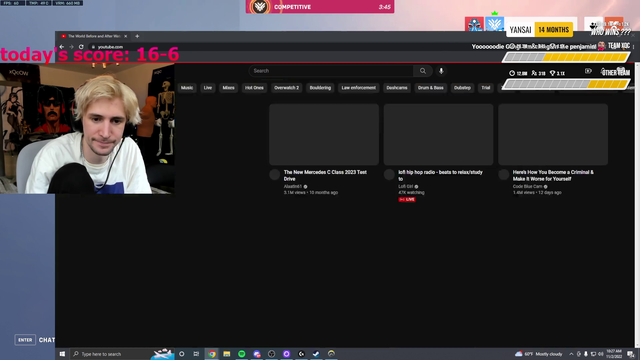640x360 pixels.
Task: Select the Drum & Bass filter chip
Action: click(431, 88)
